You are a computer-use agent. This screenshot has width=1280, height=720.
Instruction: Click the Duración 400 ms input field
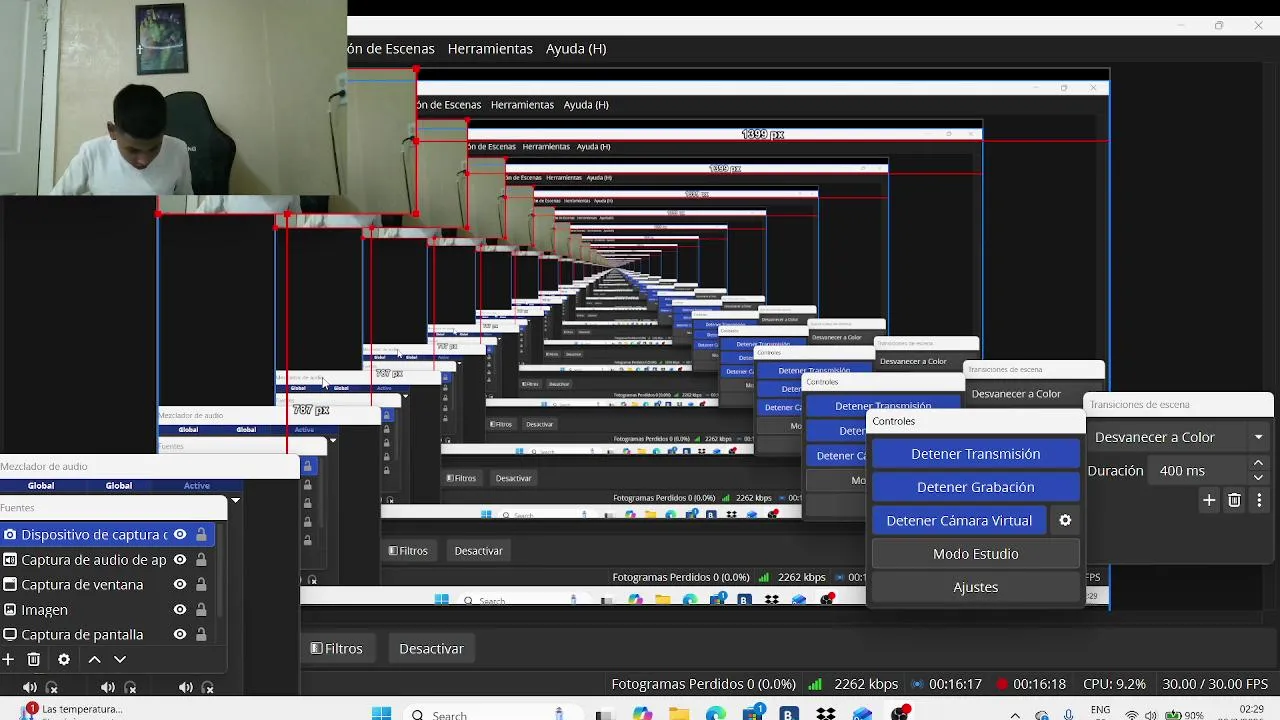pyautogui.click(x=1200, y=470)
